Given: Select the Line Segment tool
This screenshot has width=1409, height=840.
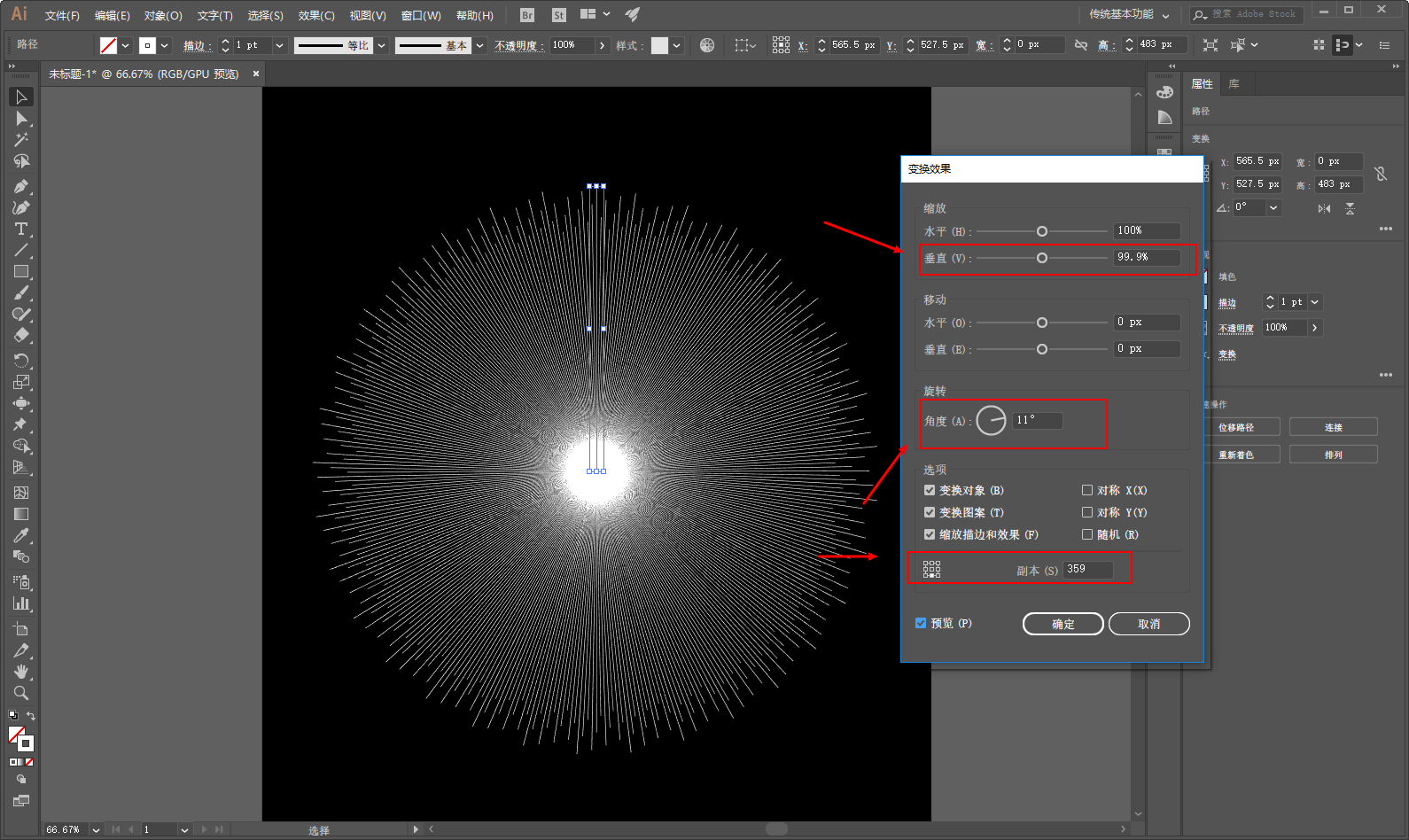Looking at the screenshot, I should point(21,251).
